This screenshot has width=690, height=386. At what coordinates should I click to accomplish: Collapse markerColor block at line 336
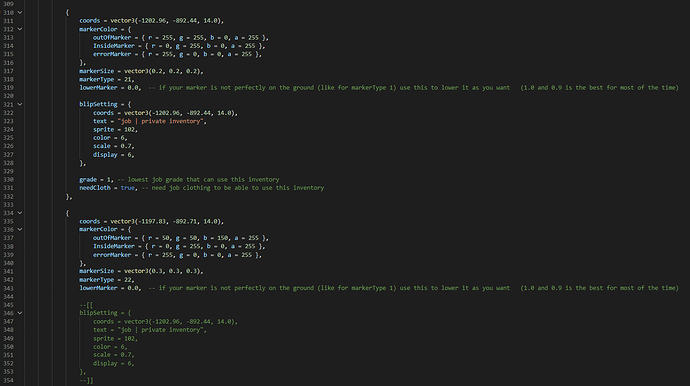click(x=20, y=229)
